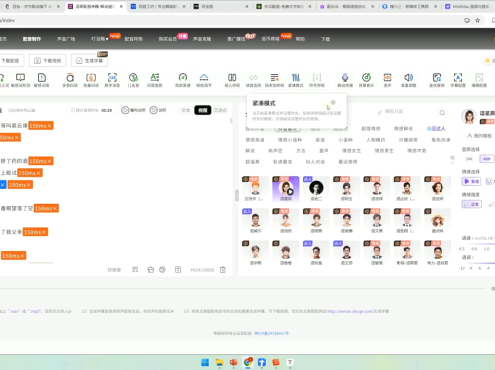
Task: Select the 48K audio quality option
Action: pos(487,159)
